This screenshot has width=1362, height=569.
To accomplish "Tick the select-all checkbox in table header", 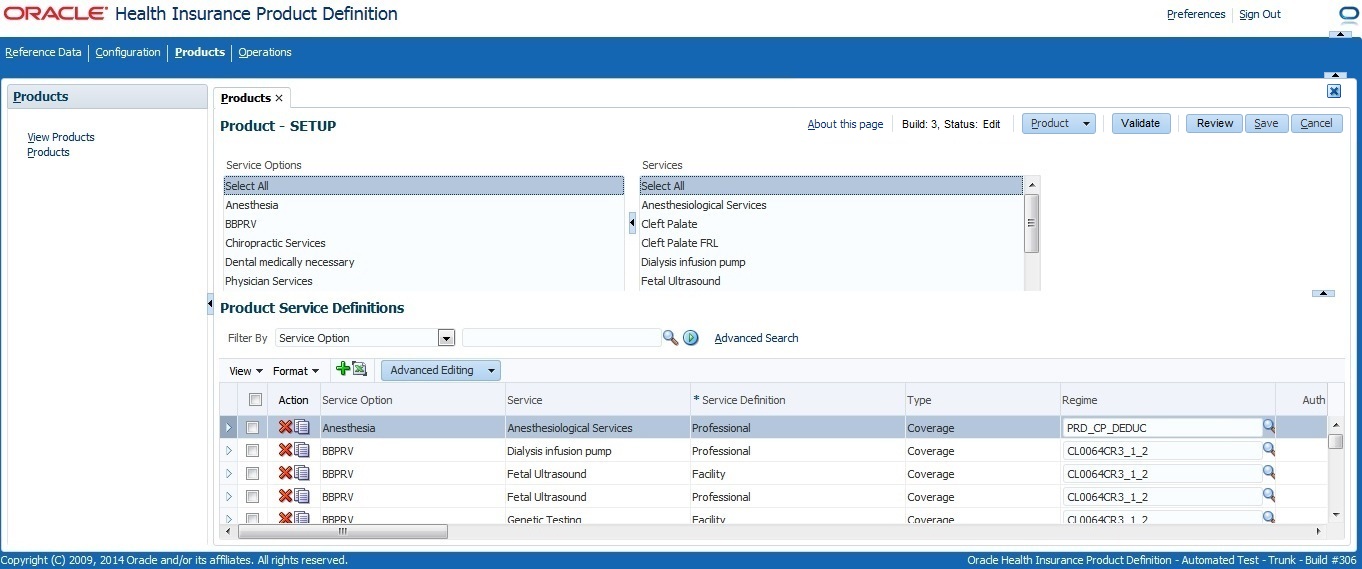I will [x=255, y=399].
